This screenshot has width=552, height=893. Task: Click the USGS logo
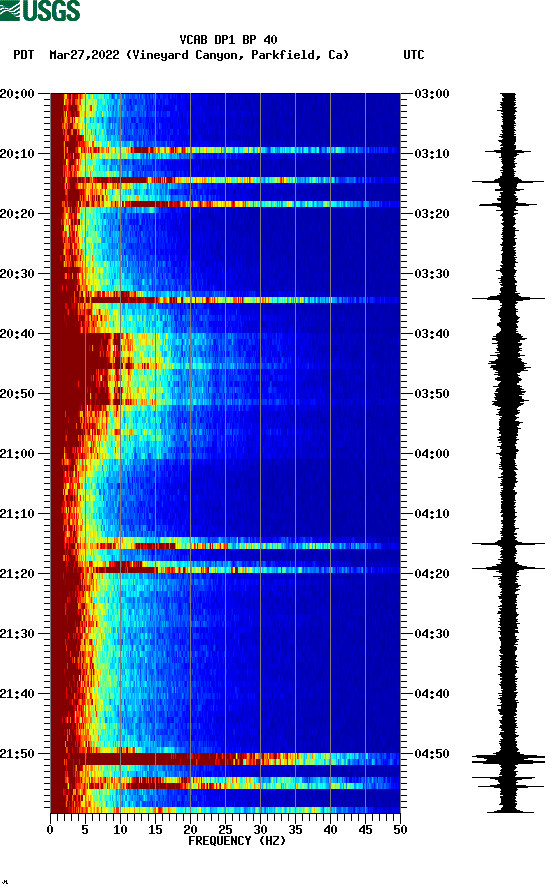[x=40, y=10]
